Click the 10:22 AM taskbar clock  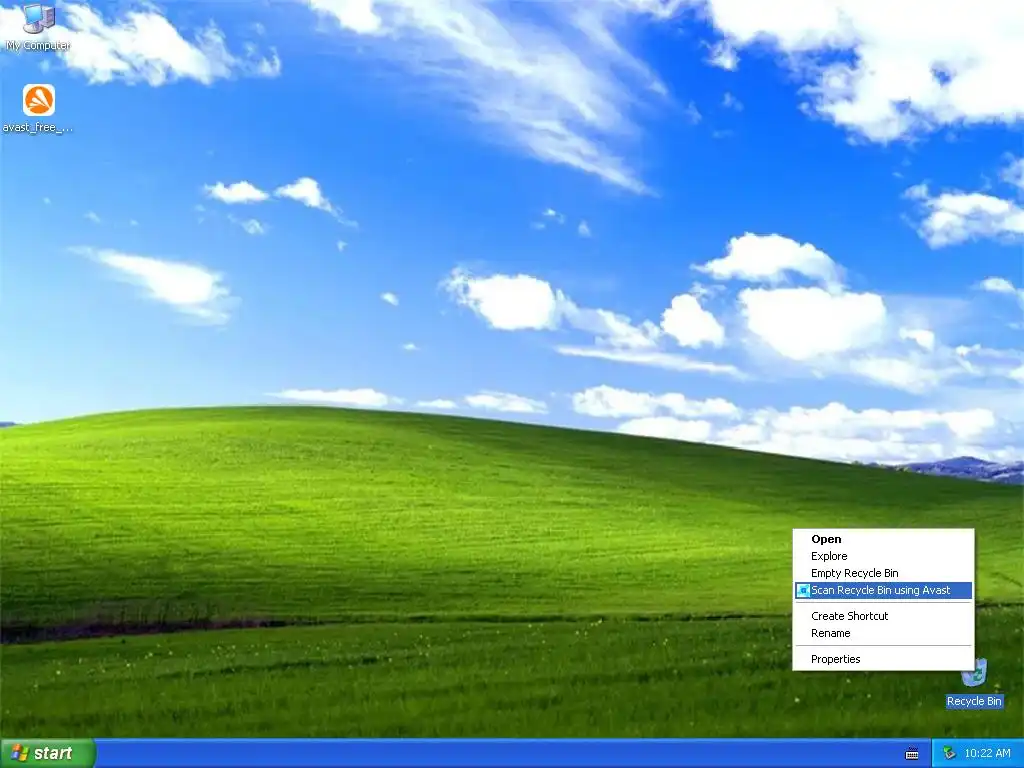(x=987, y=753)
